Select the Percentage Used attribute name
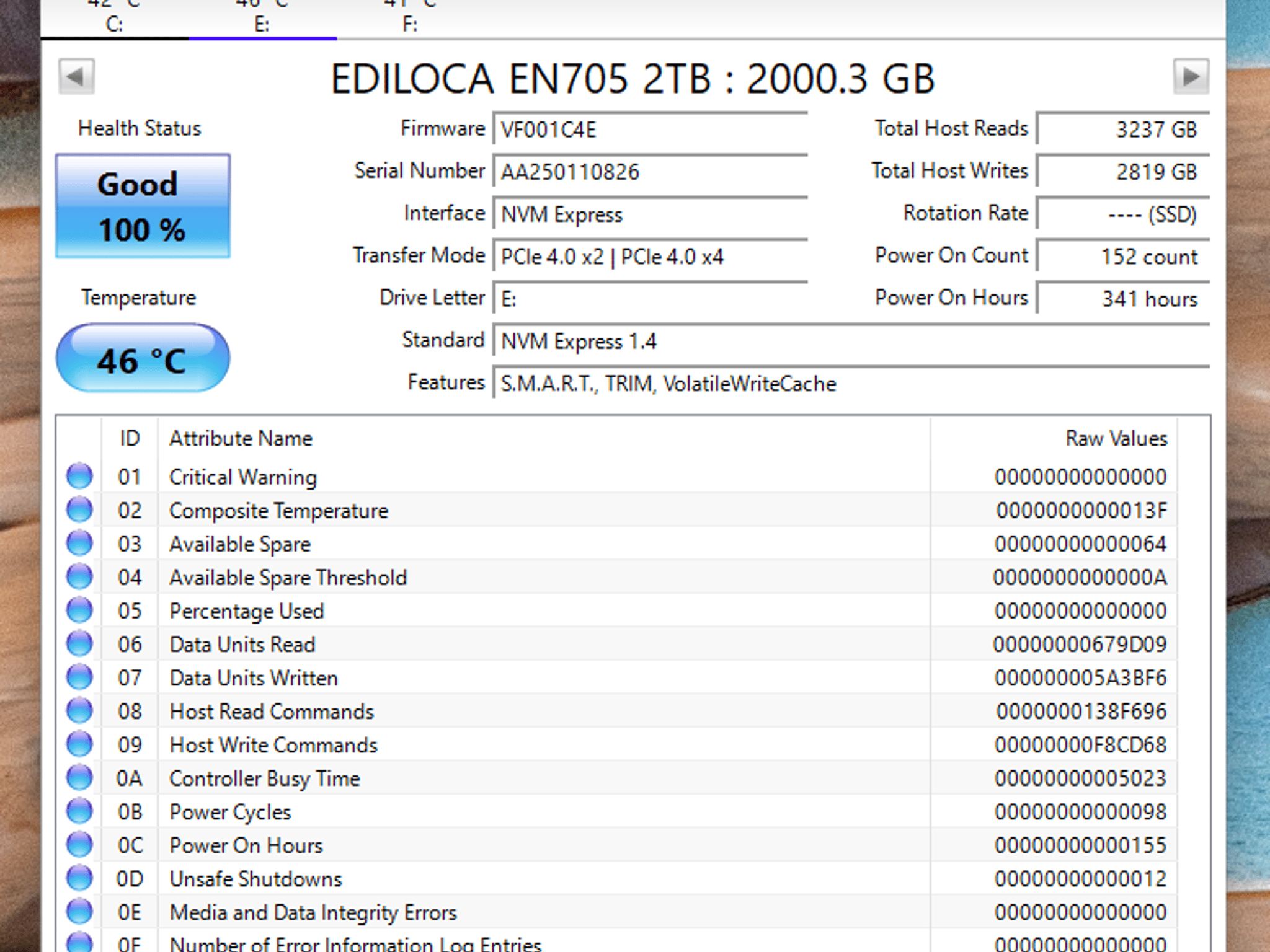Screen dimensions: 1270x952 [247, 611]
